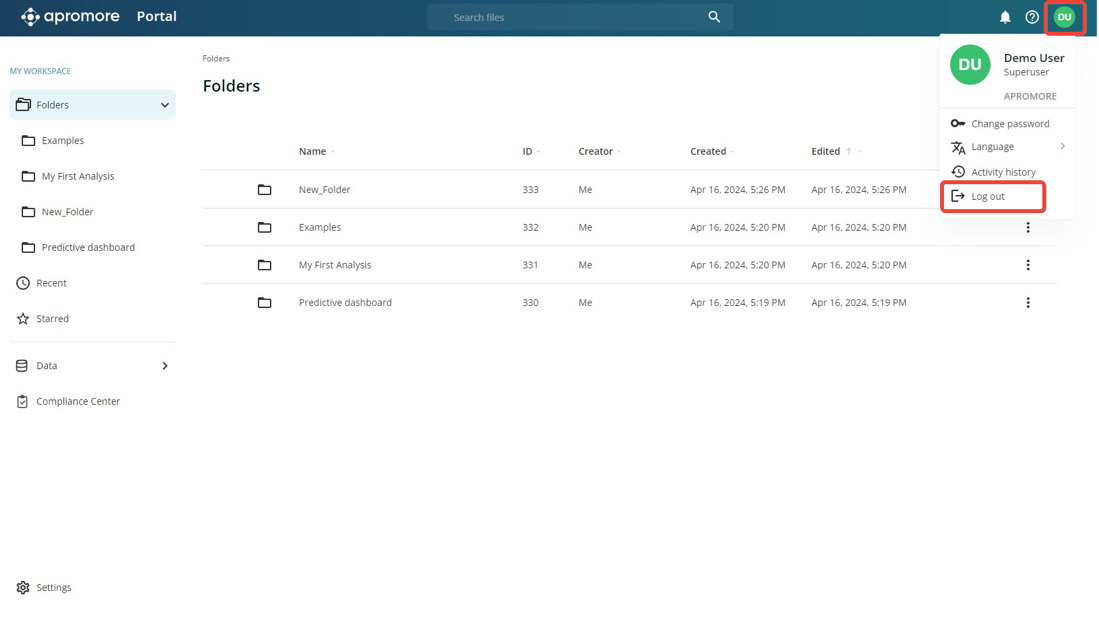This screenshot has width=1099, height=620.
Task: Click the Apromore logo
Action: (70, 17)
